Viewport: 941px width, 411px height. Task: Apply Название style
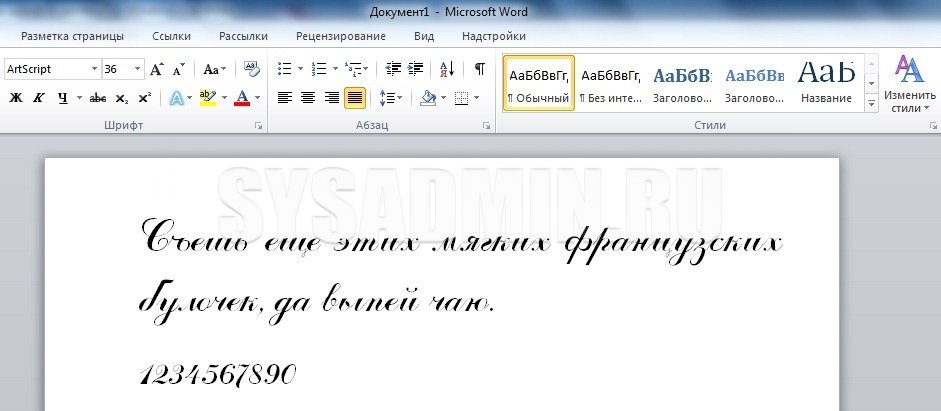[x=826, y=83]
